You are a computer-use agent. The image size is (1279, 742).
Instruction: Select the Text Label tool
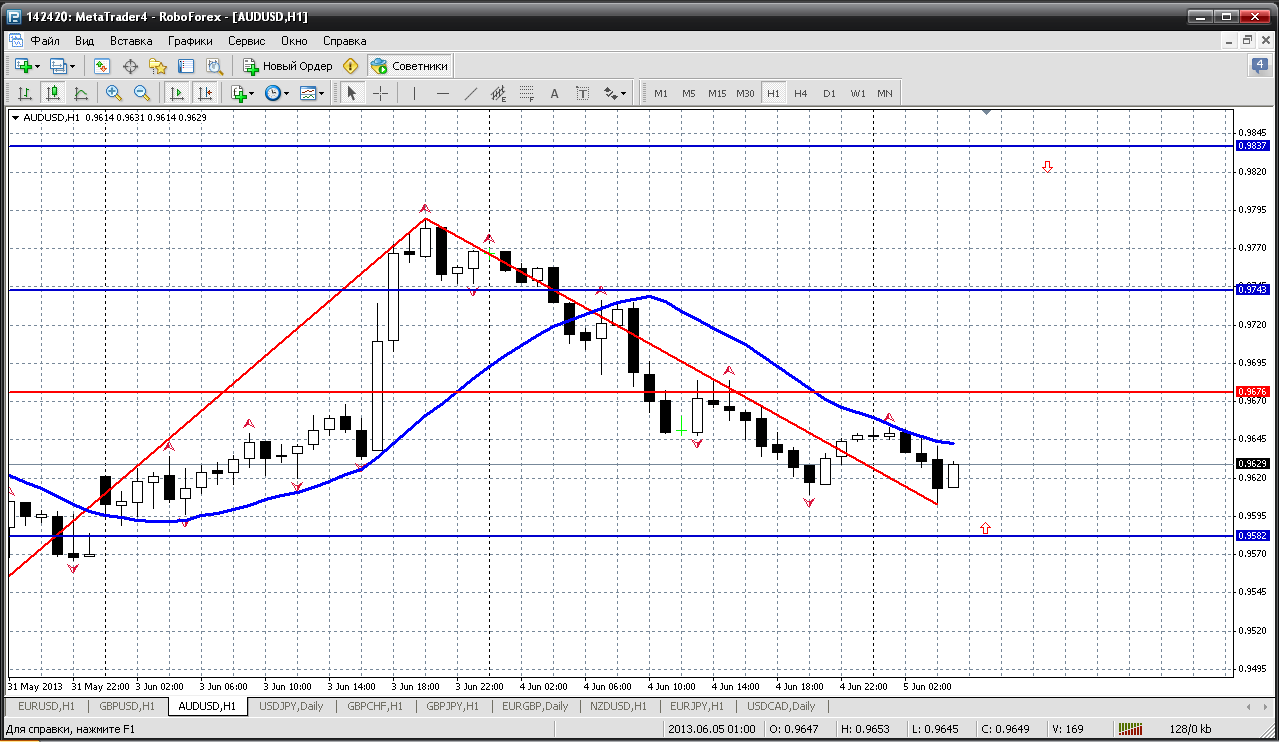click(583, 93)
